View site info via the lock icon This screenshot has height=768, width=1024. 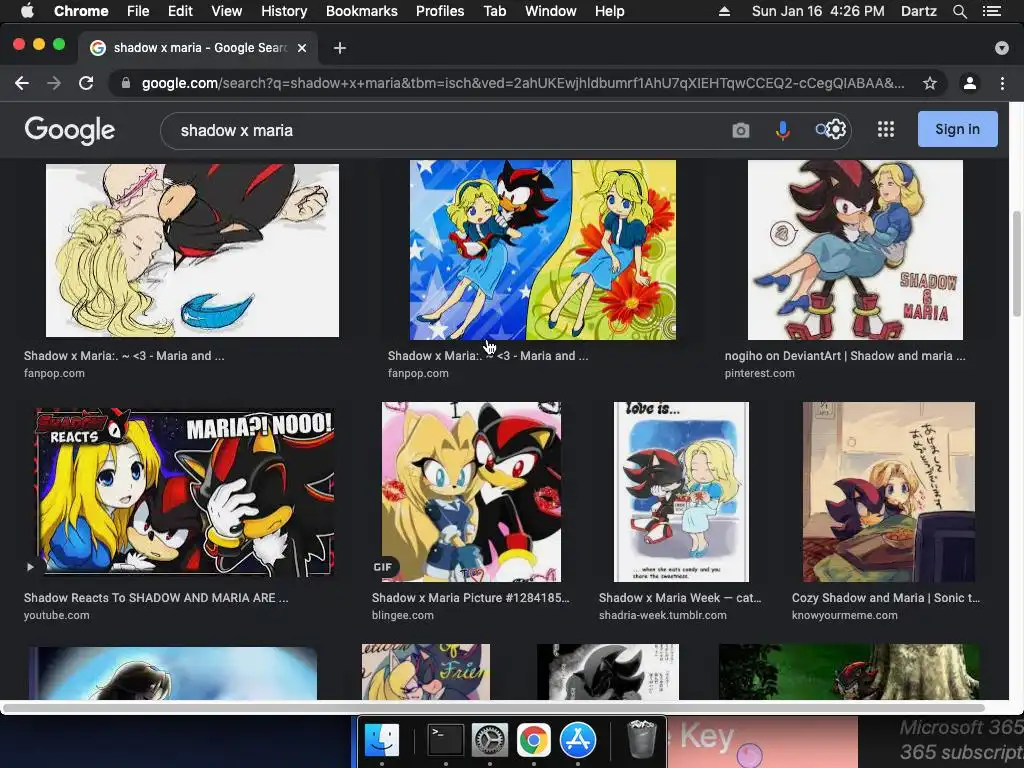pyautogui.click(x=126, y=83)
